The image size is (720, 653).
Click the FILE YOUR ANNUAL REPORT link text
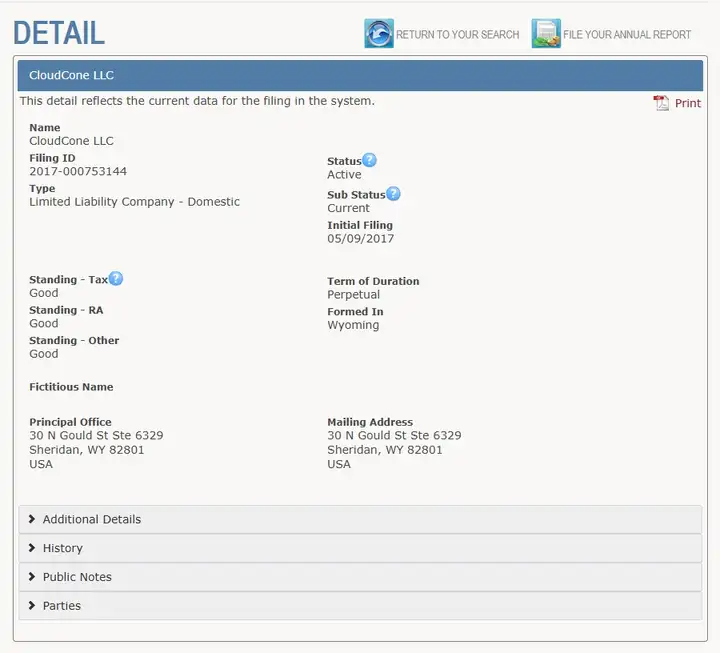[627, 34]
